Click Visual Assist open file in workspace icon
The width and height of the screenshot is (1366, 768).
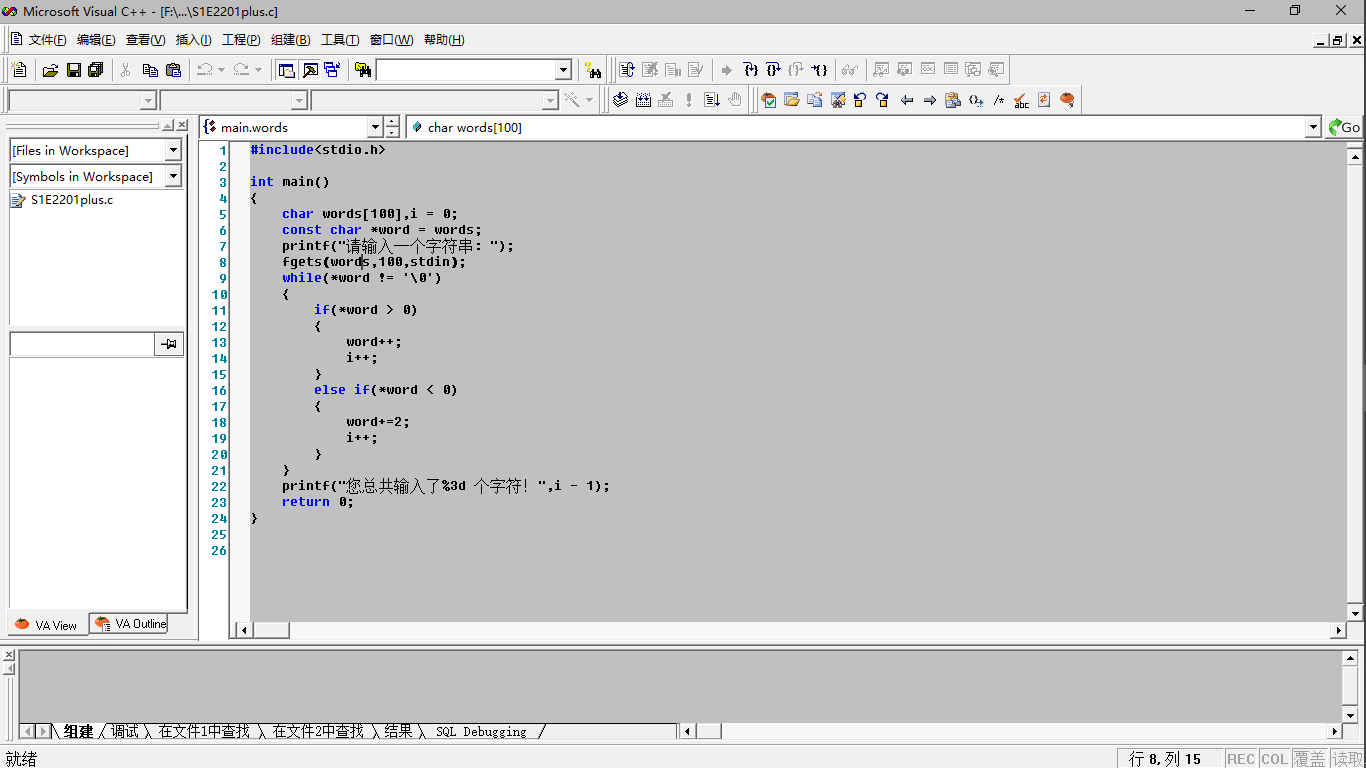(792, 100)
